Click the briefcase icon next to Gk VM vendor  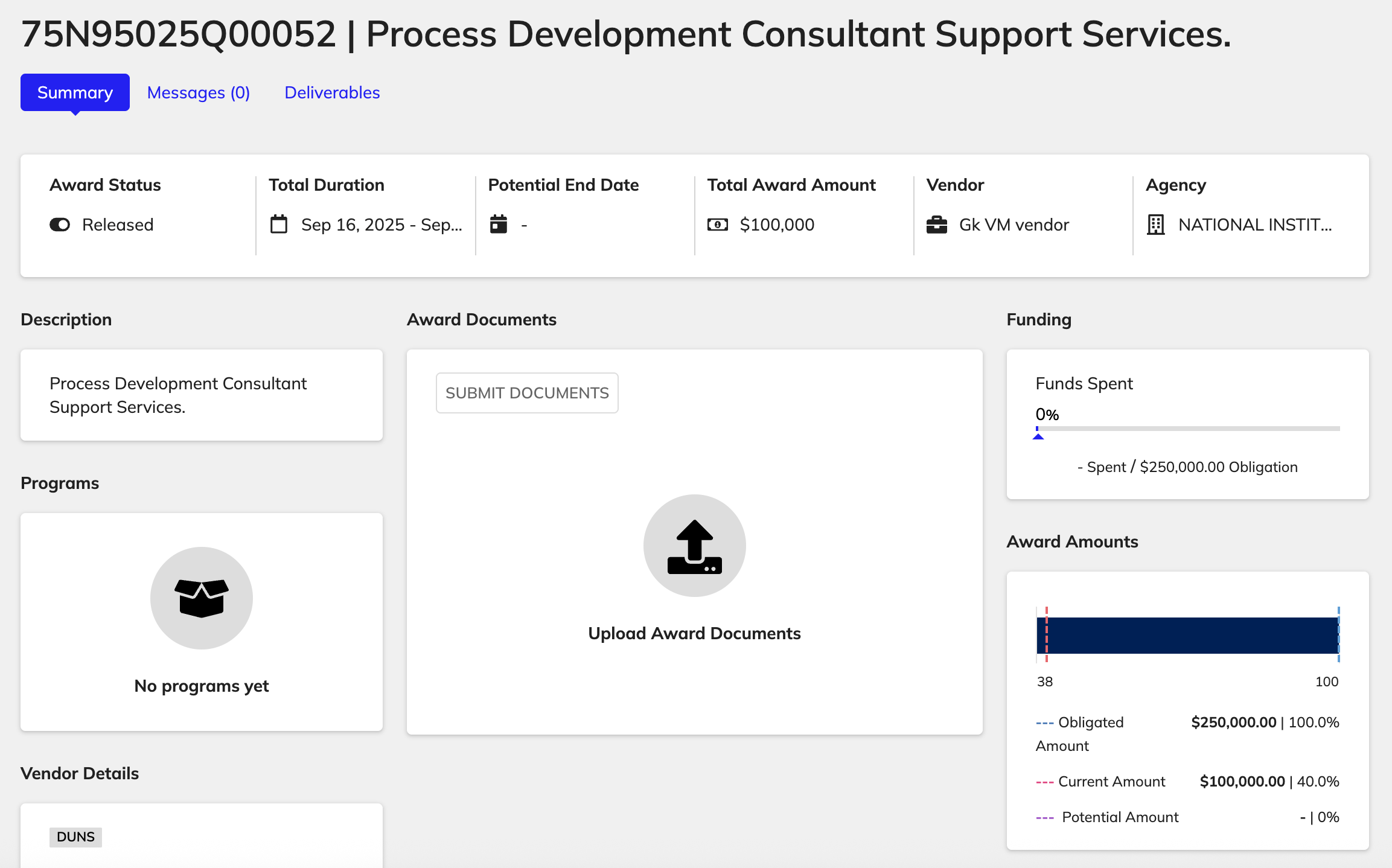point(937,225)
